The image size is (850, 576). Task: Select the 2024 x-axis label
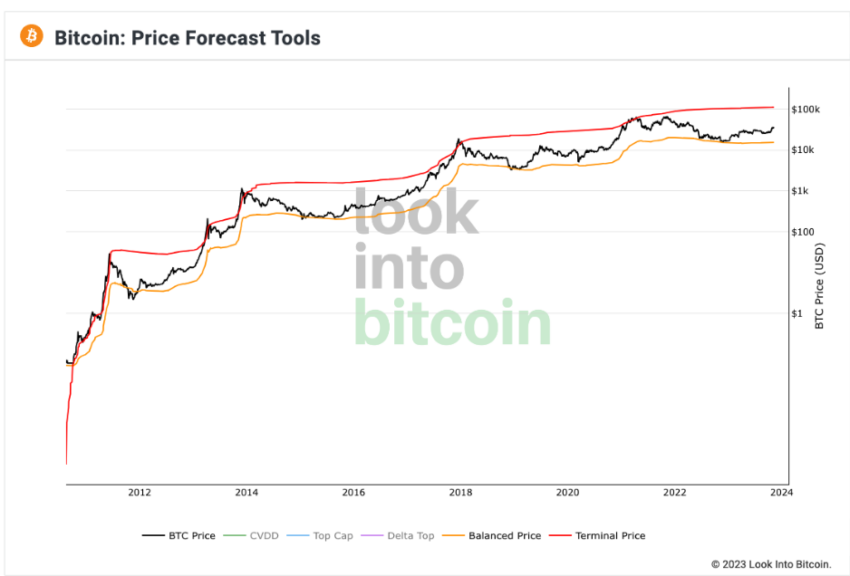(x=782, y=493)
